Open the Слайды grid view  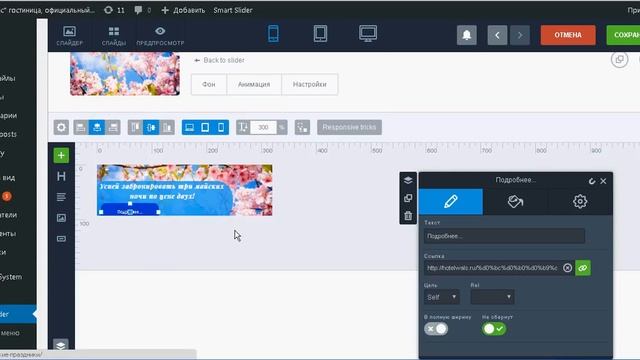tap(113, 35)
